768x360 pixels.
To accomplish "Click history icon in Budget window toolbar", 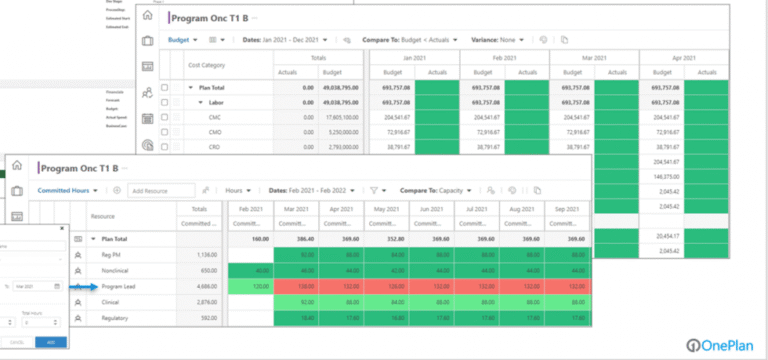I will pyautogui.click(x=543, y=40).
